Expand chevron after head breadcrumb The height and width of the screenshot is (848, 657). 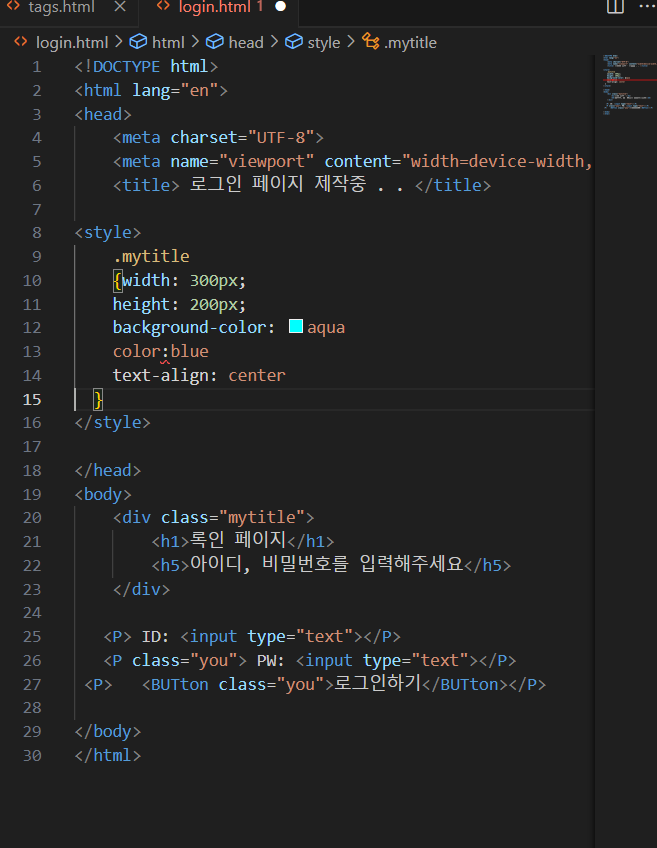point(274,42)
